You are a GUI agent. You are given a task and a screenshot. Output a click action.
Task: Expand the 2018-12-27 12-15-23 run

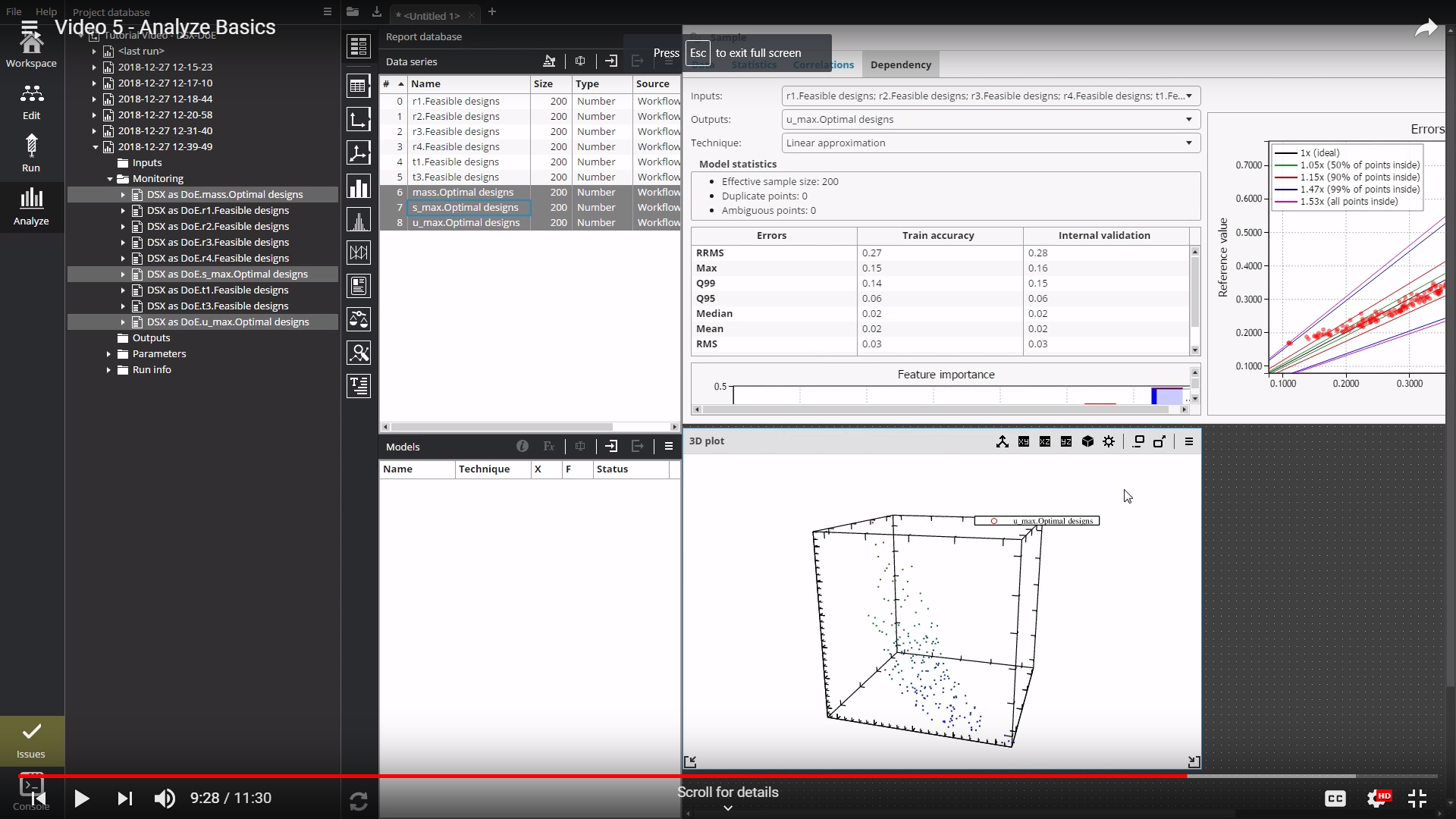(95, 67)
